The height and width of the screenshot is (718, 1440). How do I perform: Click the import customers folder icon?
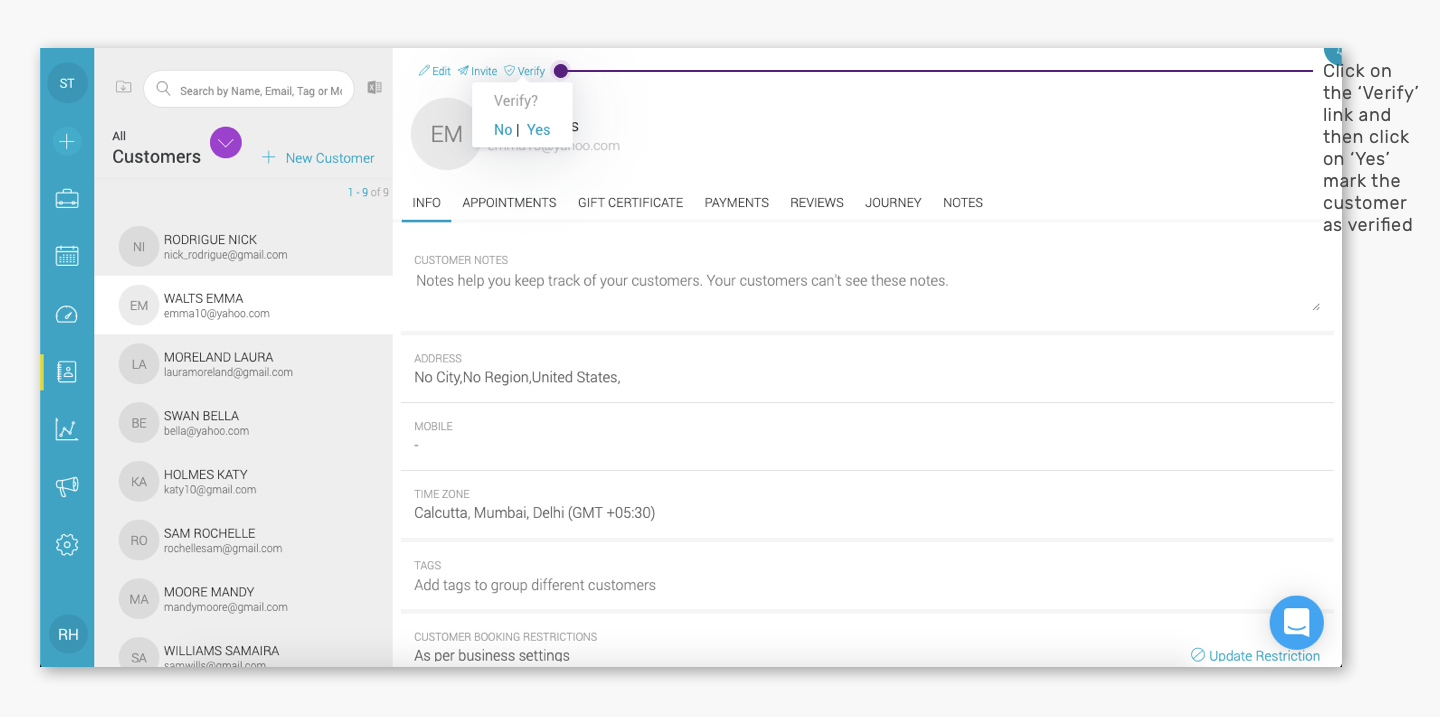pyautogui.click(x=123, y=87)
